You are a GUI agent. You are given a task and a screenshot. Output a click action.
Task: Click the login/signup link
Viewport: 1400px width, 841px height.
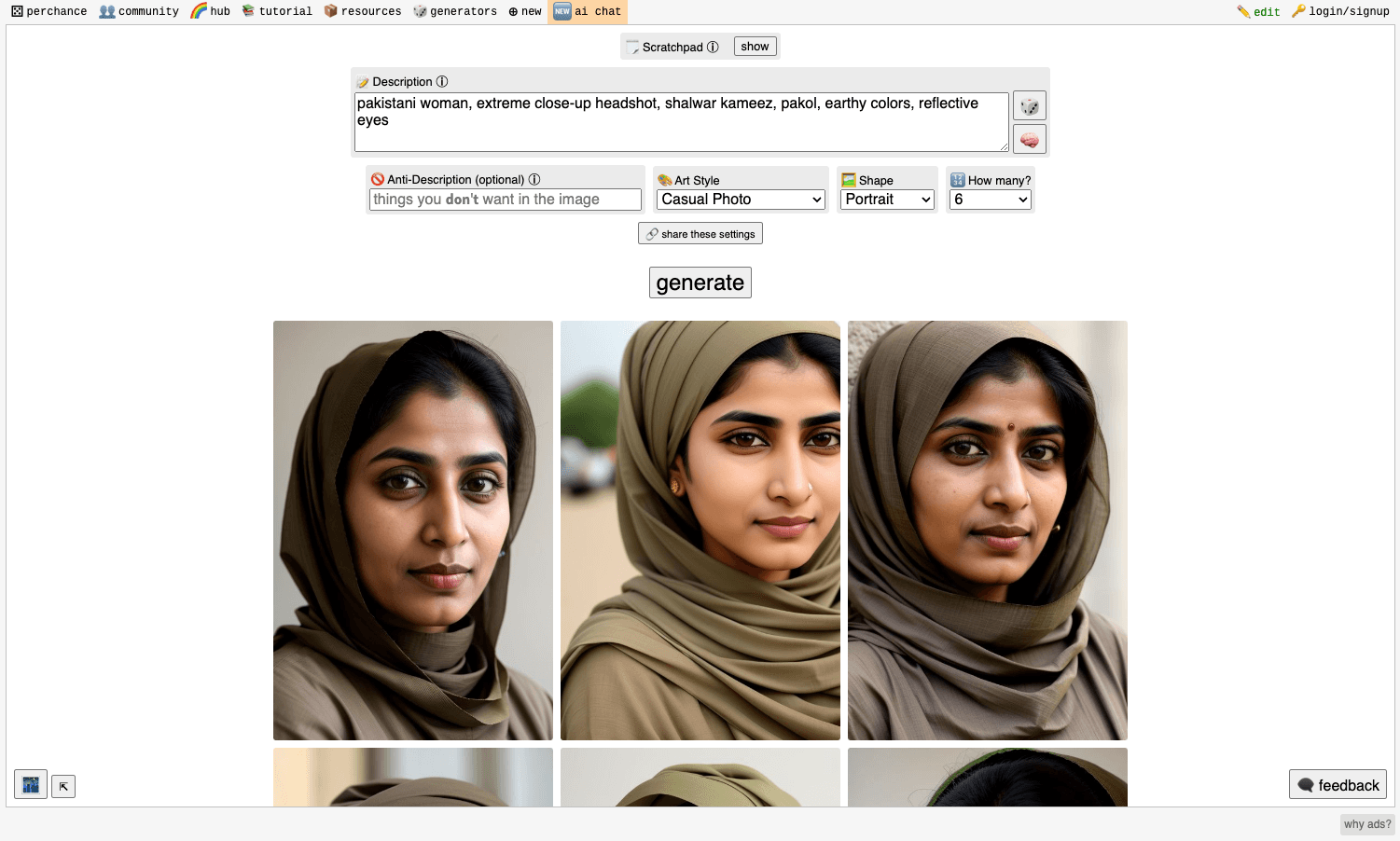point(1346,11)
